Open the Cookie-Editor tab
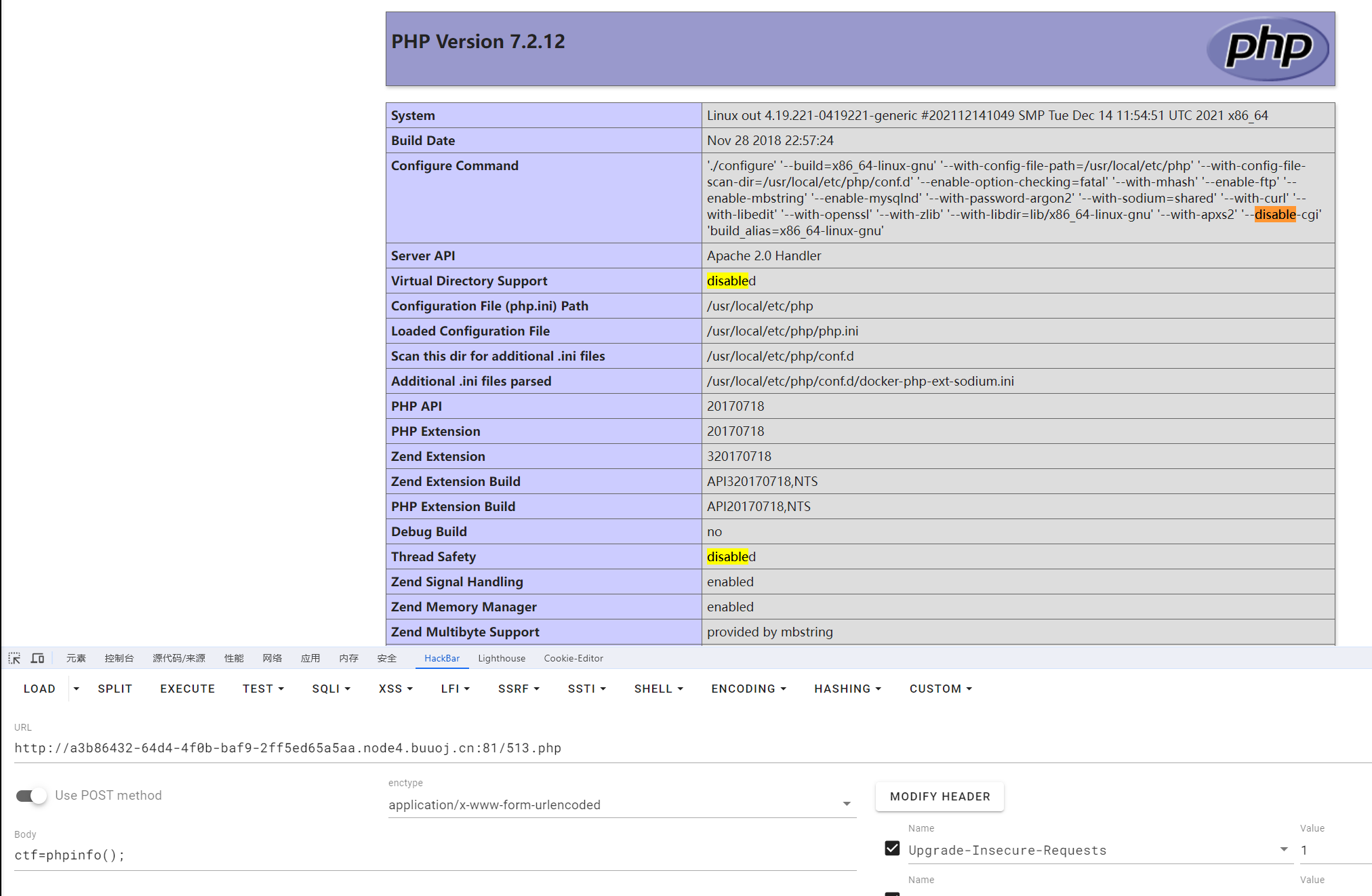This screenshot has height=896, width=1372. pos(573,658)
